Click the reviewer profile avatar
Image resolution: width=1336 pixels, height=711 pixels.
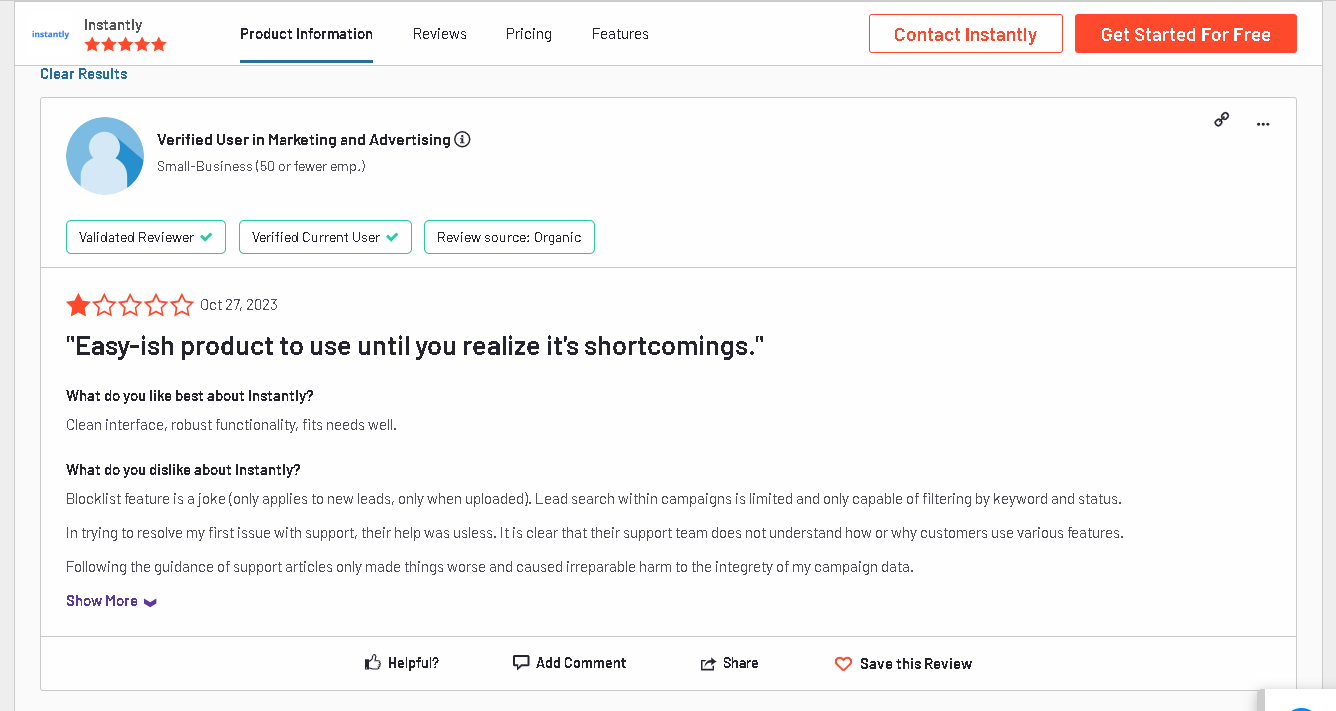[104, 155]
